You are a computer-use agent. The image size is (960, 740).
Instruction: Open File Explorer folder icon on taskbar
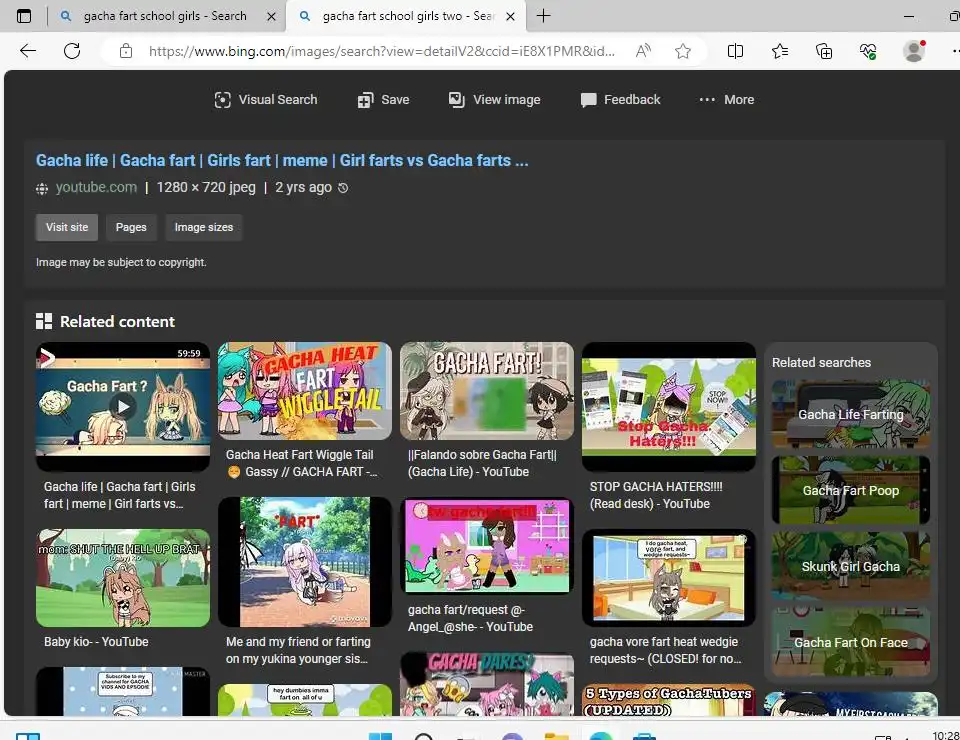tap(557, 736)
